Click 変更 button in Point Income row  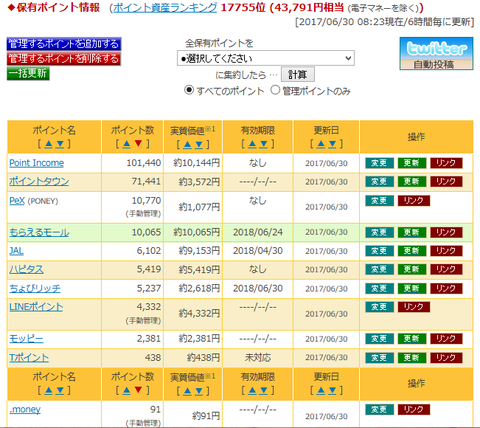tap(379, 163)
